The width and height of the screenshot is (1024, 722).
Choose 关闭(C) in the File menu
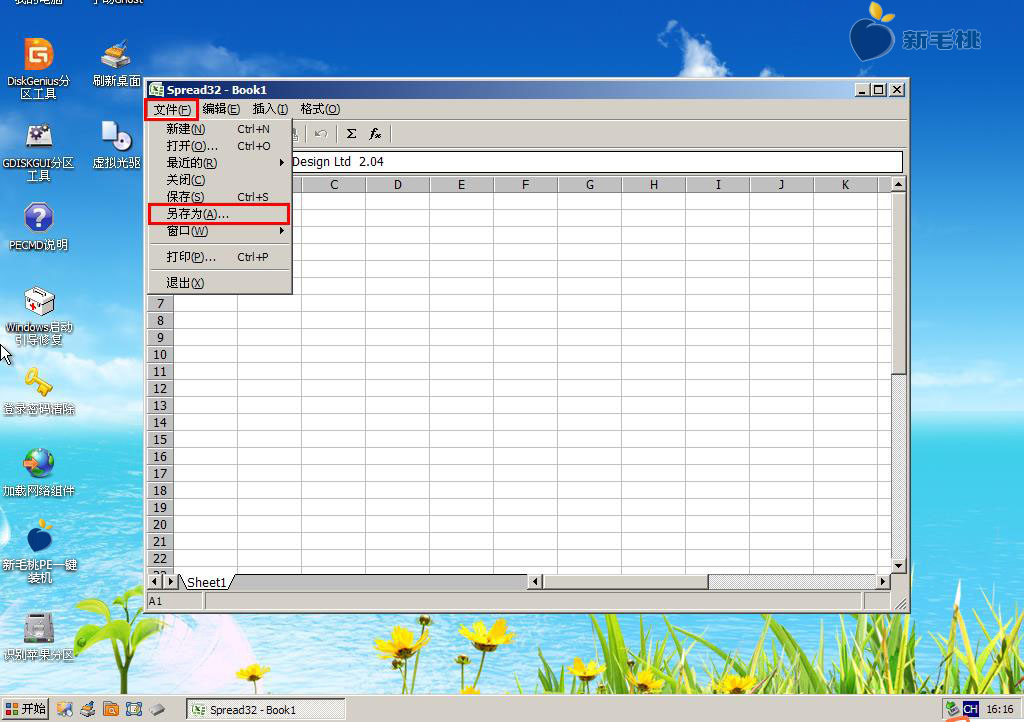click(219, 180)
